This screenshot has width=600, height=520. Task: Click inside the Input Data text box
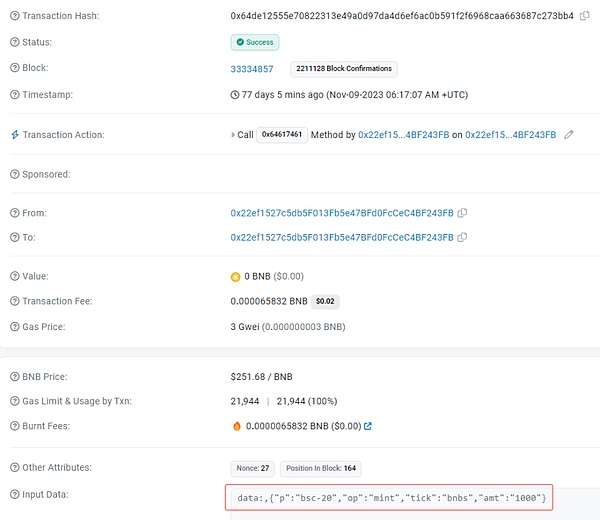388,497
